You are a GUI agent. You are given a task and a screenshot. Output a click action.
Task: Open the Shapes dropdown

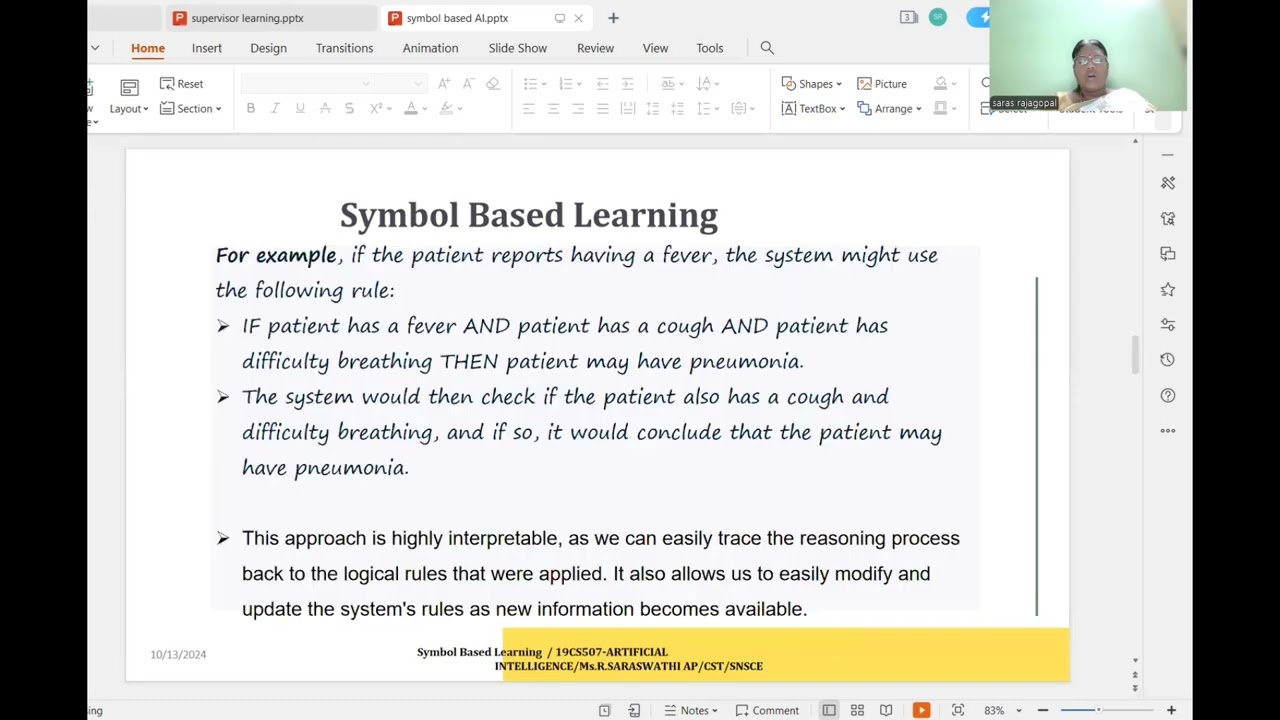[x=812, y=84]
